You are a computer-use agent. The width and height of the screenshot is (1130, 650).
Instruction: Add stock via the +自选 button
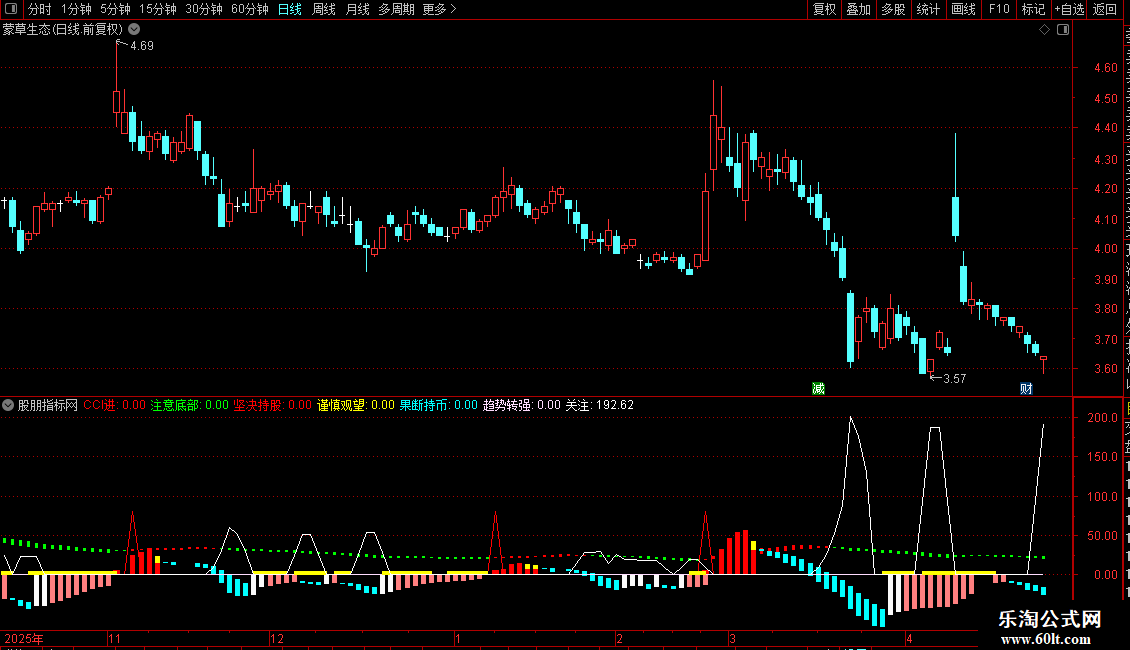1069,9
